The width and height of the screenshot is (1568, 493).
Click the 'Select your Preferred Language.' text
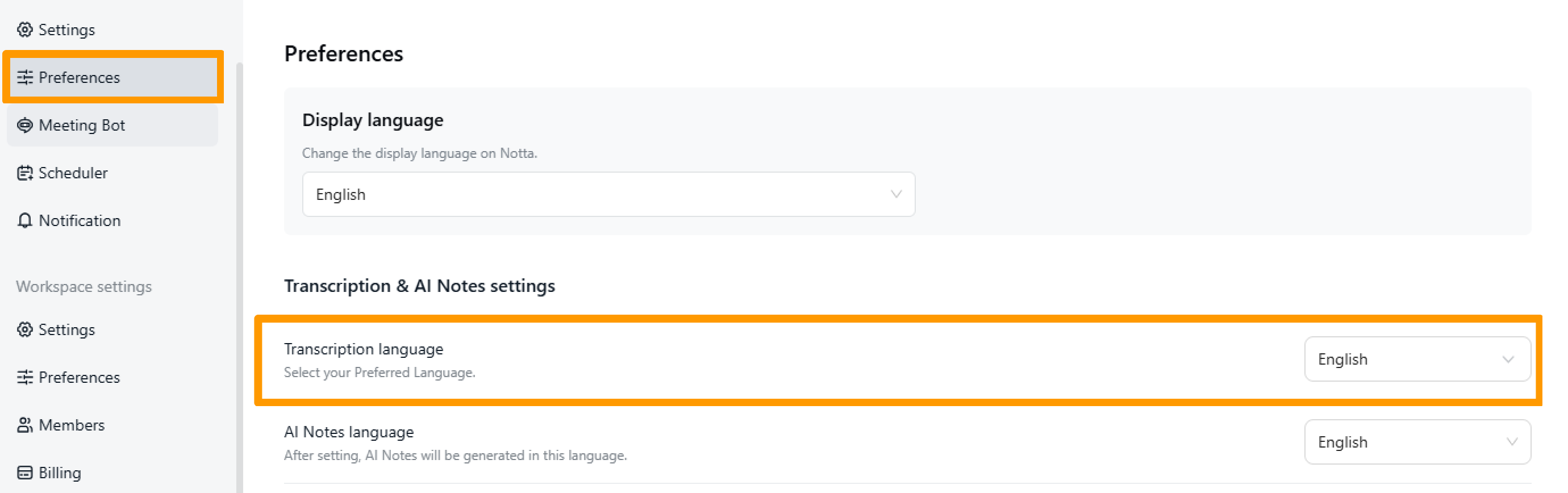(380, 373)
